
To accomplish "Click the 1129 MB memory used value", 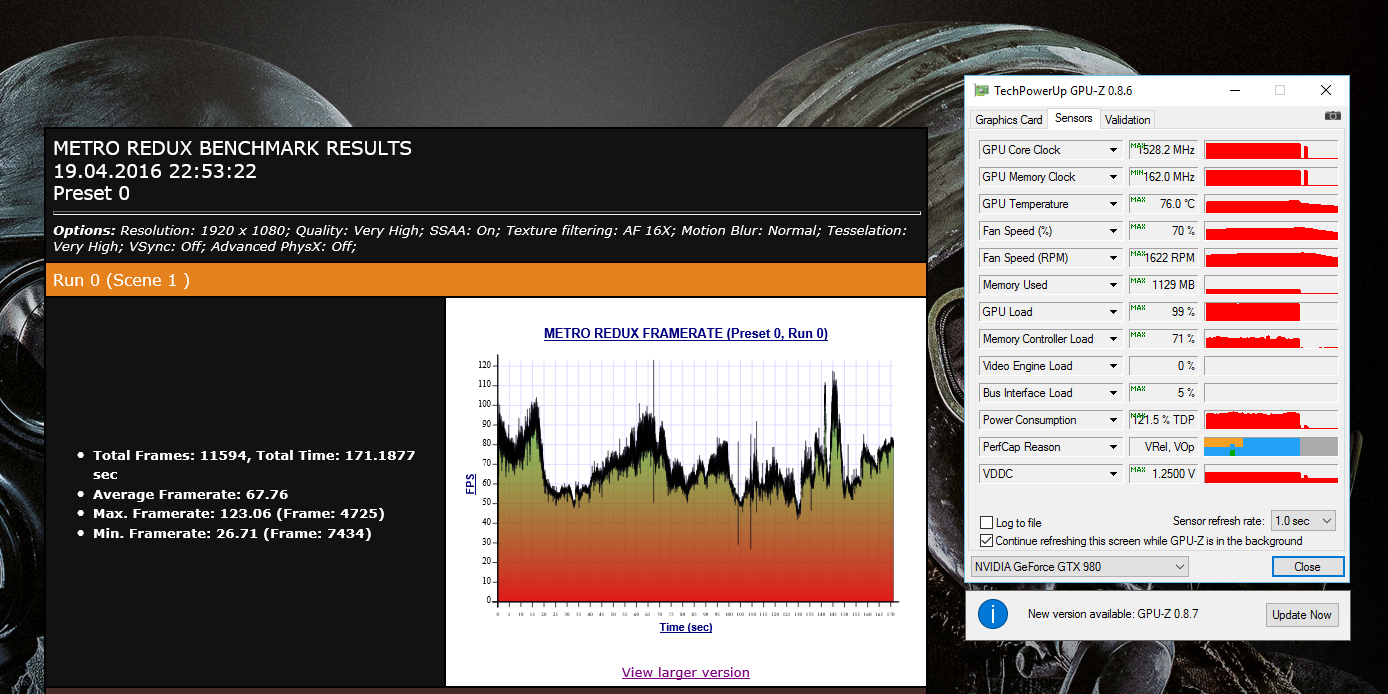I will (1163, 285).
